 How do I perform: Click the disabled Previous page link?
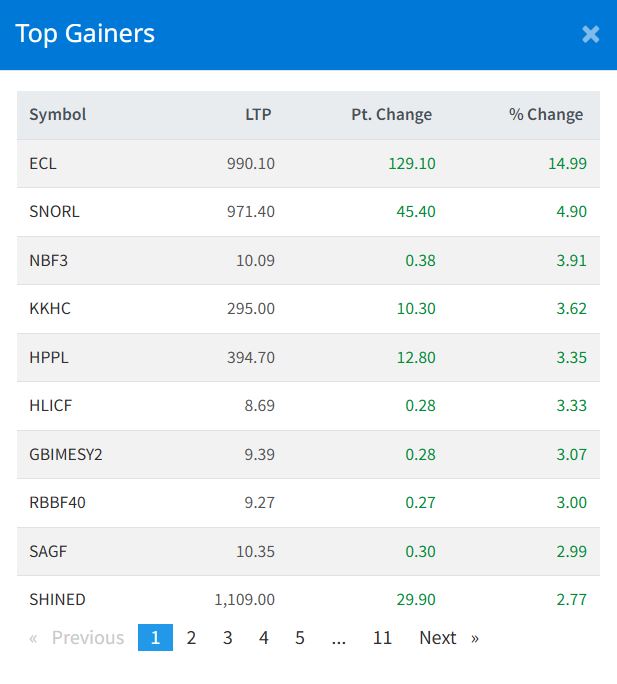tap(77, 637)
